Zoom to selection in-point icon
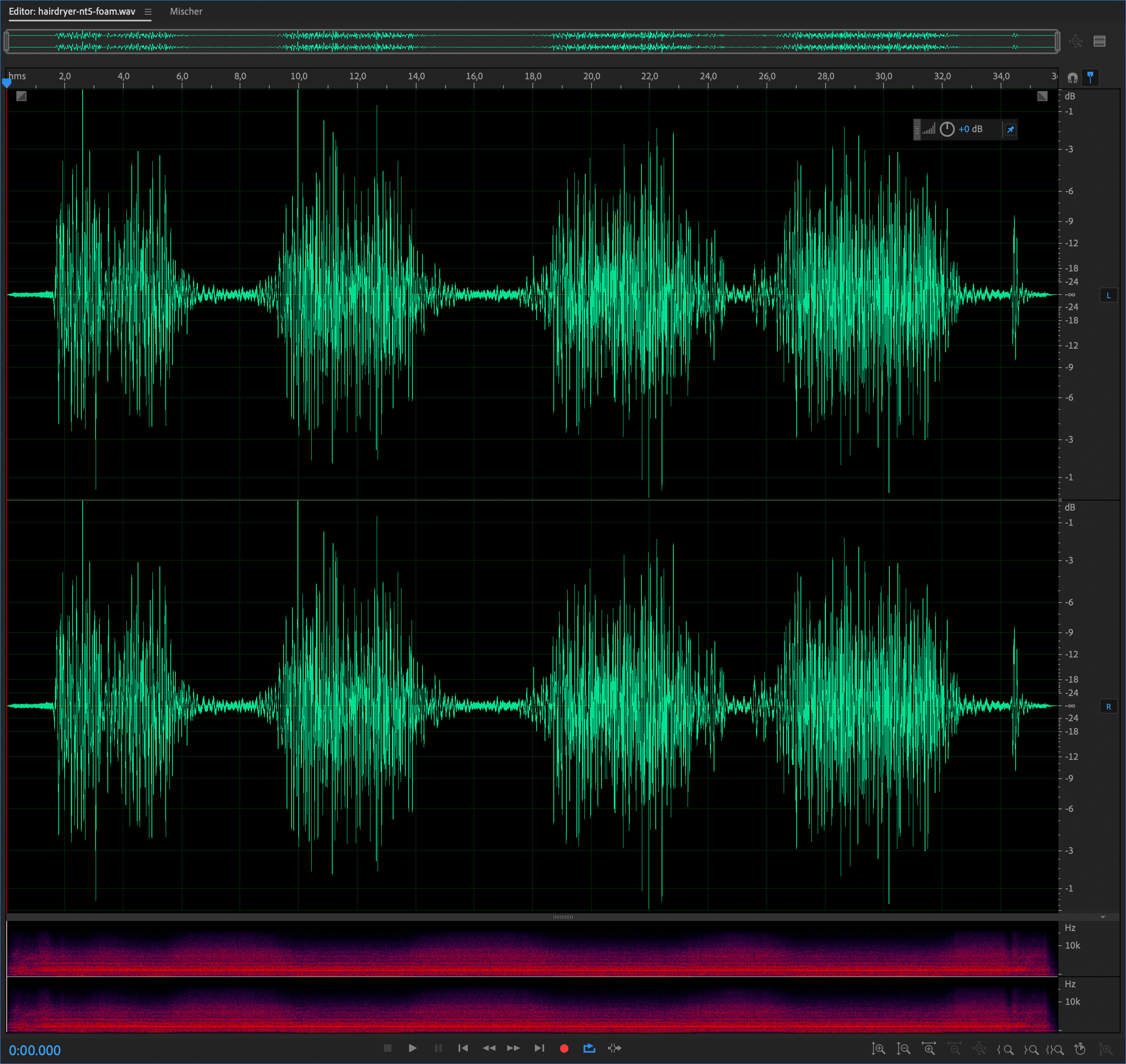The width and height of the screenshot is (1126, 1064). click(1005, 1049)
